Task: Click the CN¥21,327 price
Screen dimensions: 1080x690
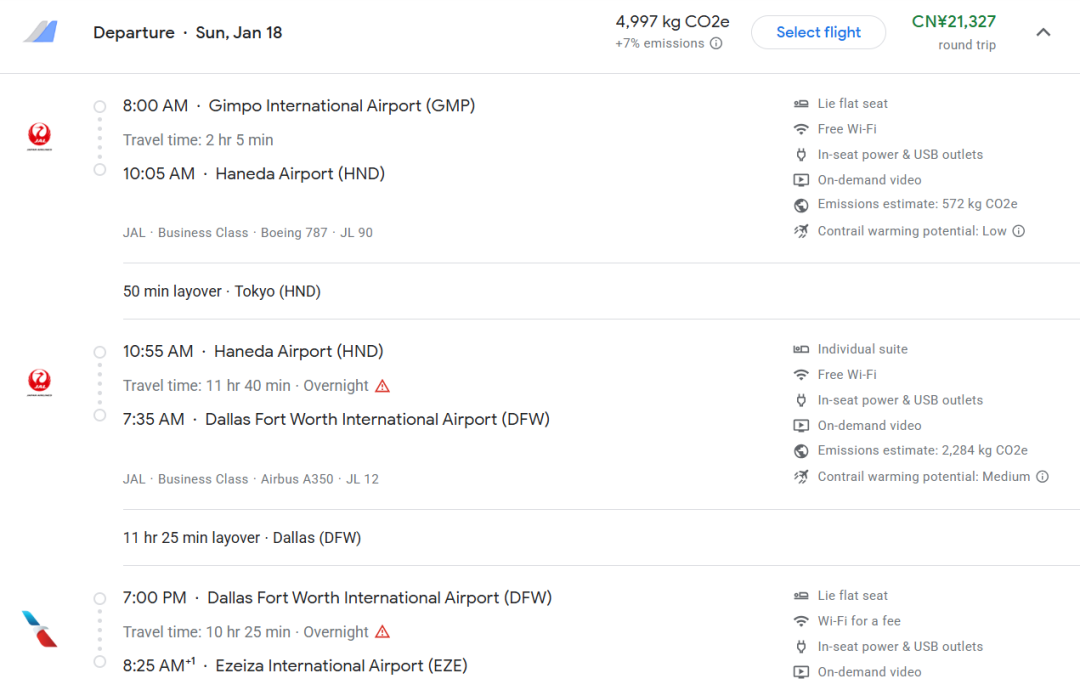Action: click(x=953, y=22)
